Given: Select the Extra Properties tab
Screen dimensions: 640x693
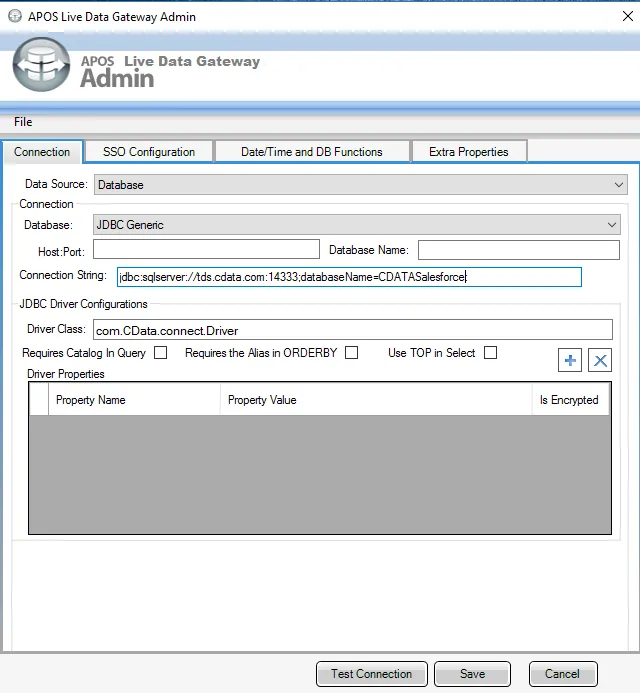Looking at the screenshot, I should 468,152.
